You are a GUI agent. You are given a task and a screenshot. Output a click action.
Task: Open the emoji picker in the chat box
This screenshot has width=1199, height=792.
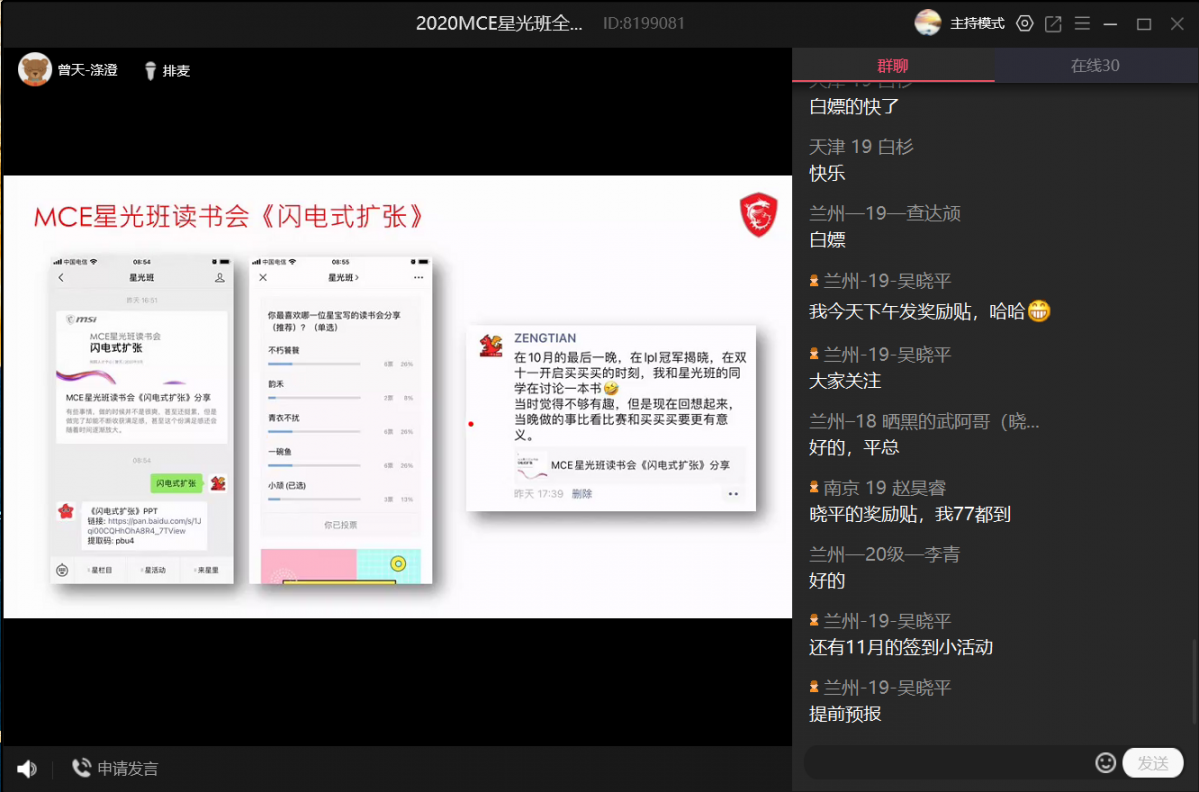click(x=1105, y=762)
